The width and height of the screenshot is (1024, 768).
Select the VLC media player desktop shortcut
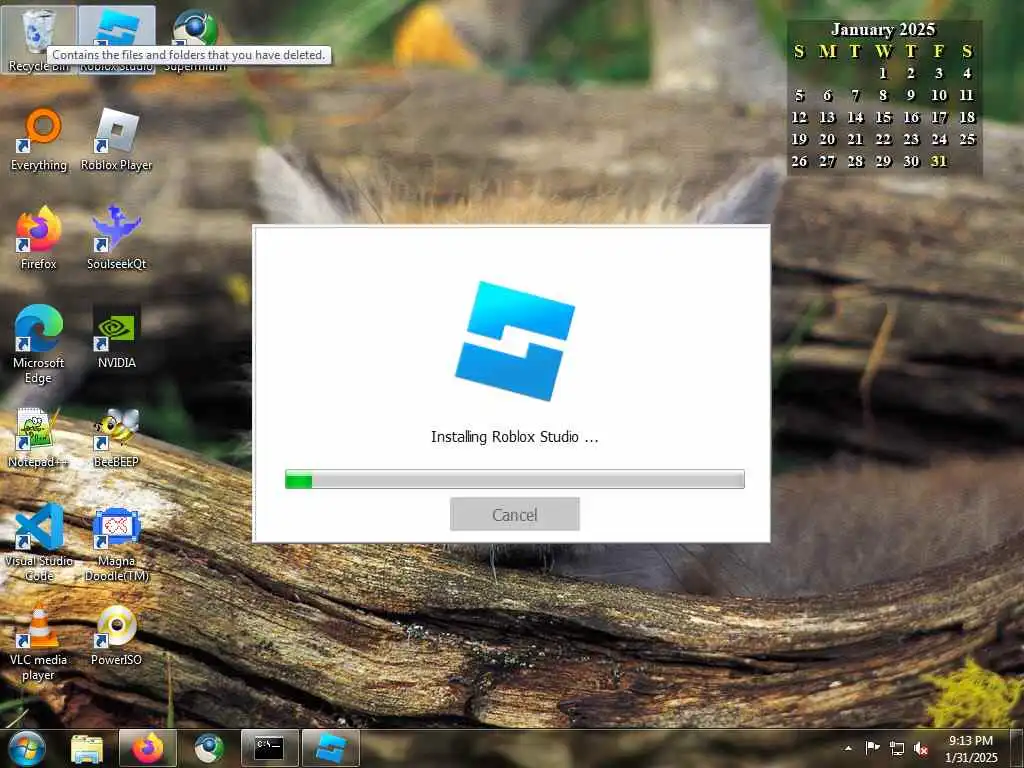[x=39, y=643]
